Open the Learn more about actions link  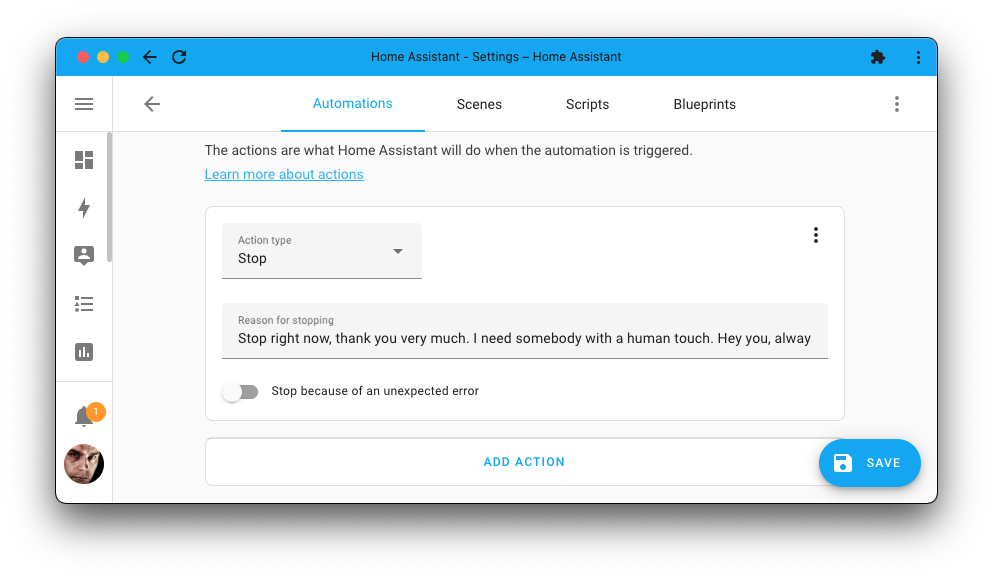[x=283, y=174]
